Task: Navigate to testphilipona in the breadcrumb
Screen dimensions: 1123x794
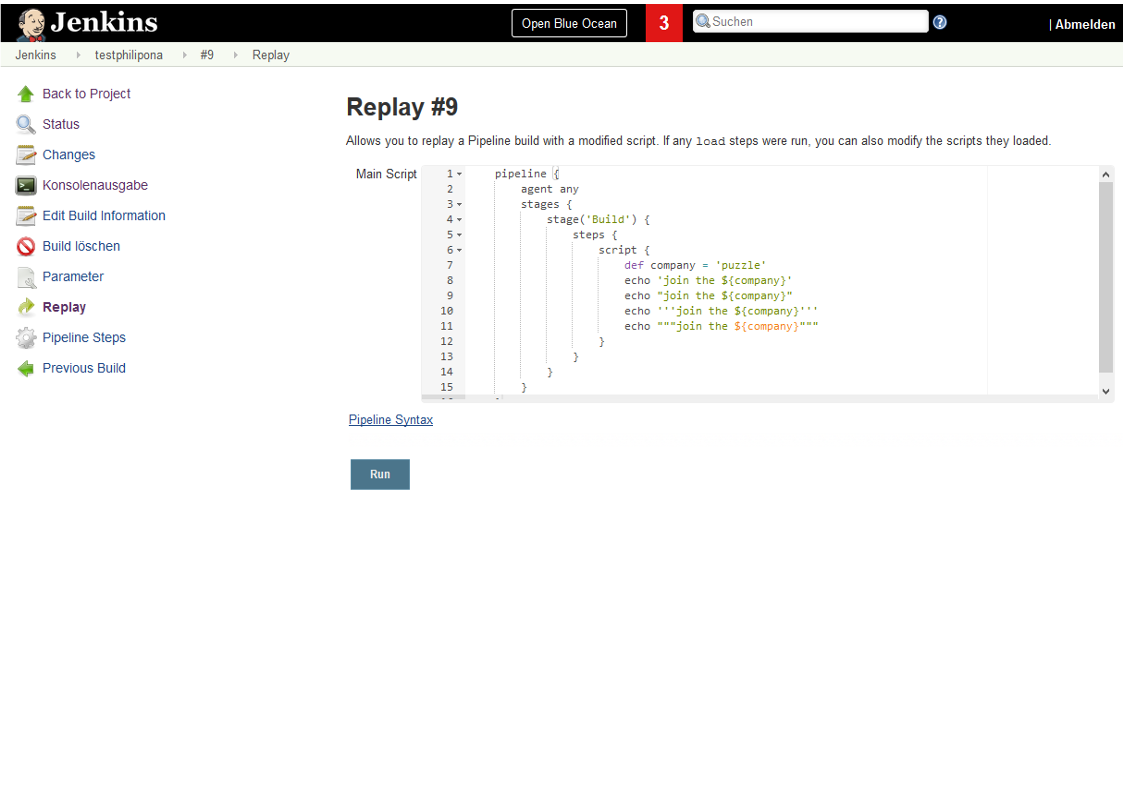Action: 128,55
